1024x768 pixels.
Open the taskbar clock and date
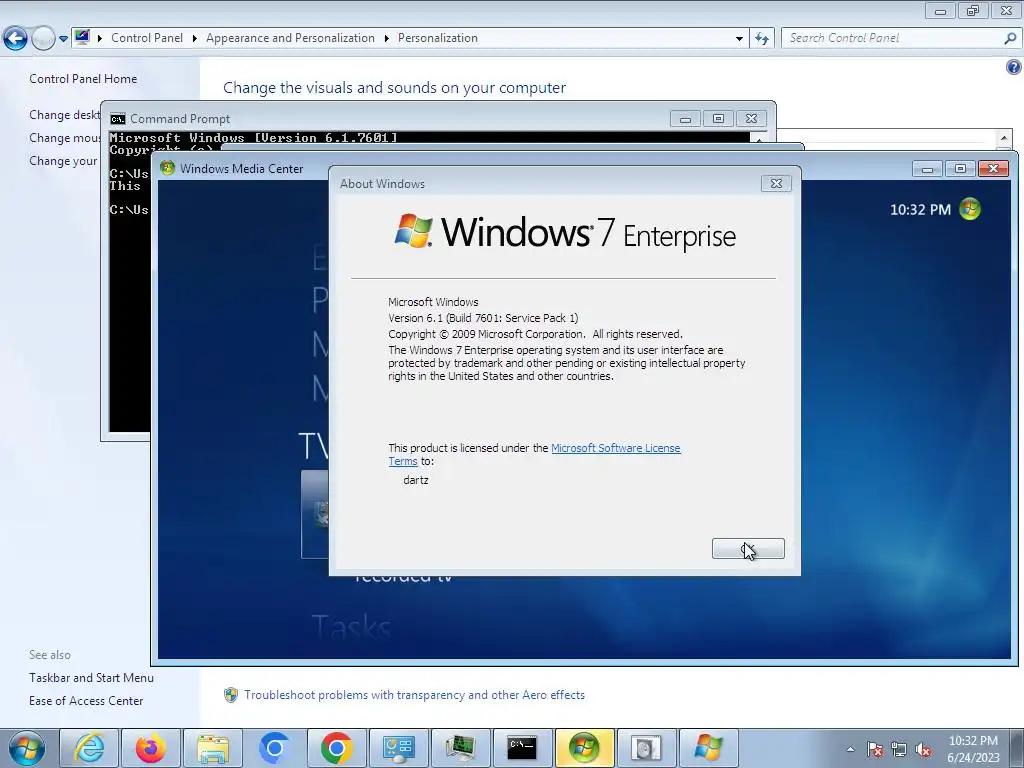(973, 749)
